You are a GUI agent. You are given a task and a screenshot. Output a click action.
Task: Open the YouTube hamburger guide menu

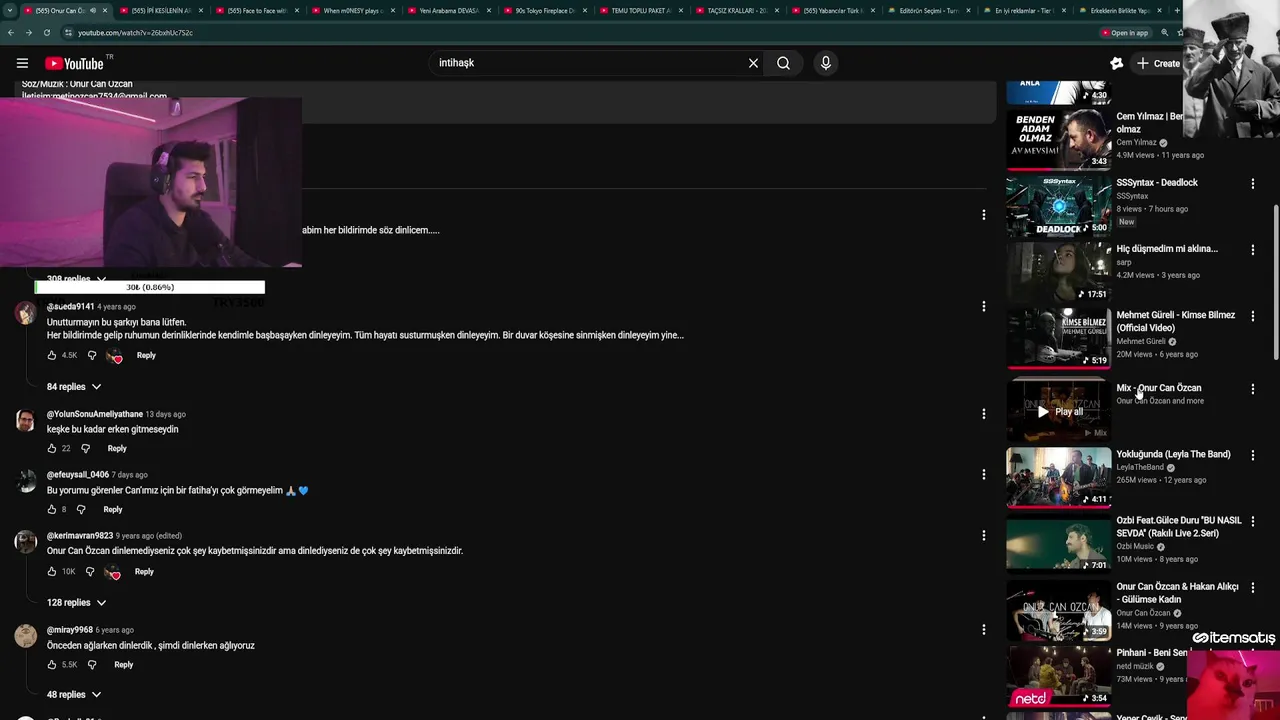(x=22, y=63)
